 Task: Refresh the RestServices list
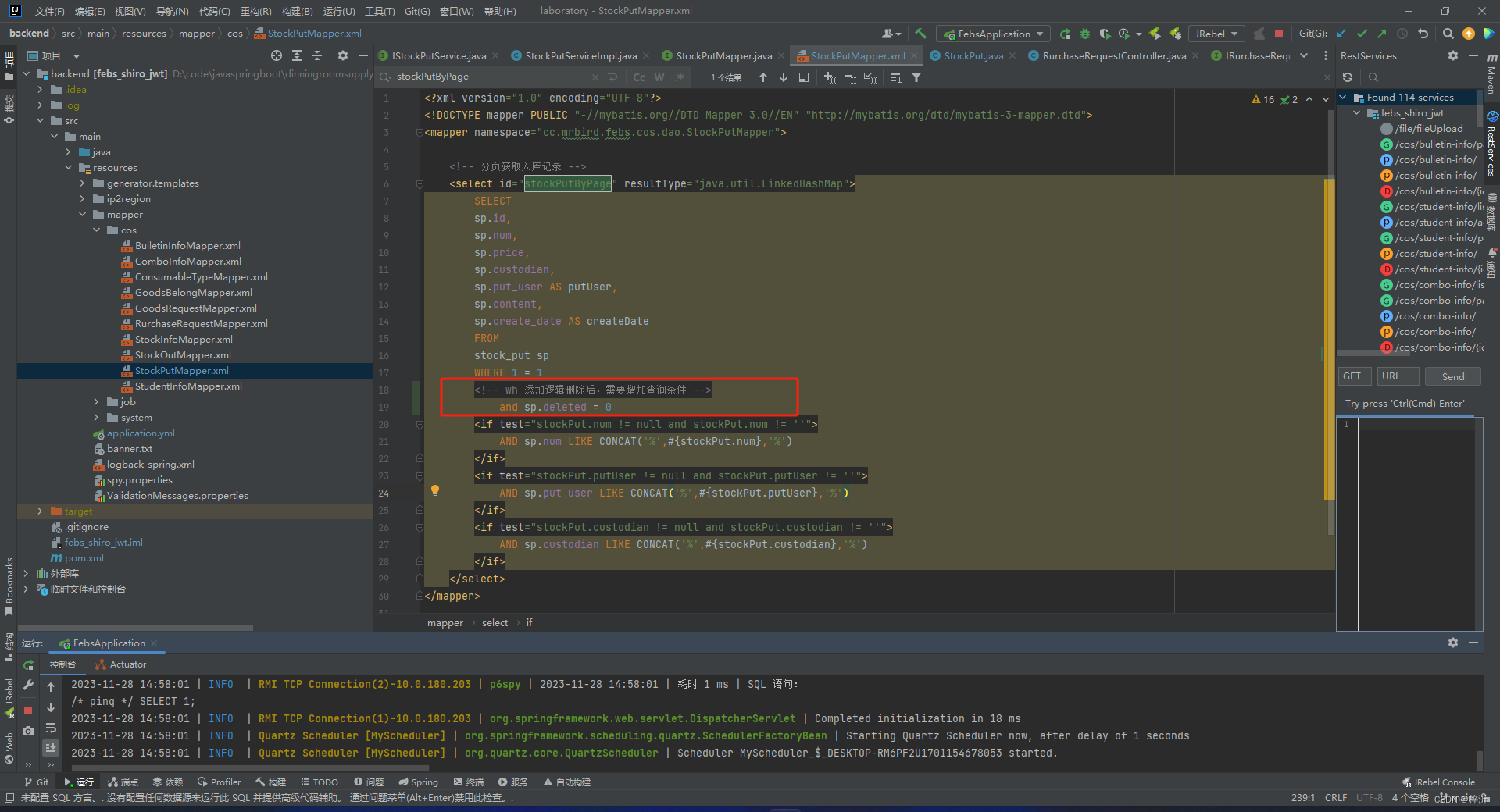(1348, 77)
